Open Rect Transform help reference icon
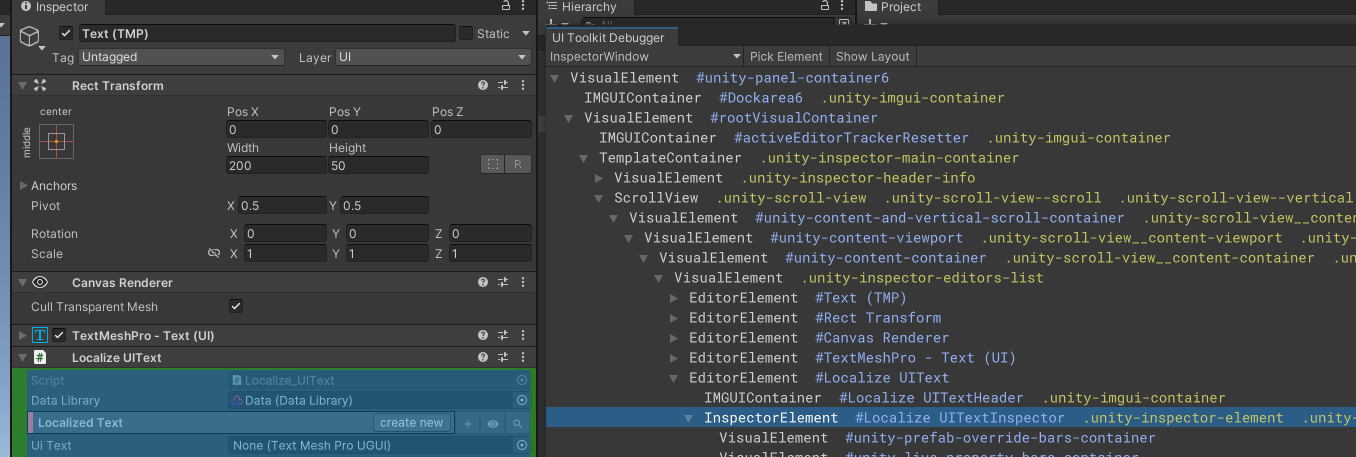This screenshot has width=1356, height=457. coord(483,86)
